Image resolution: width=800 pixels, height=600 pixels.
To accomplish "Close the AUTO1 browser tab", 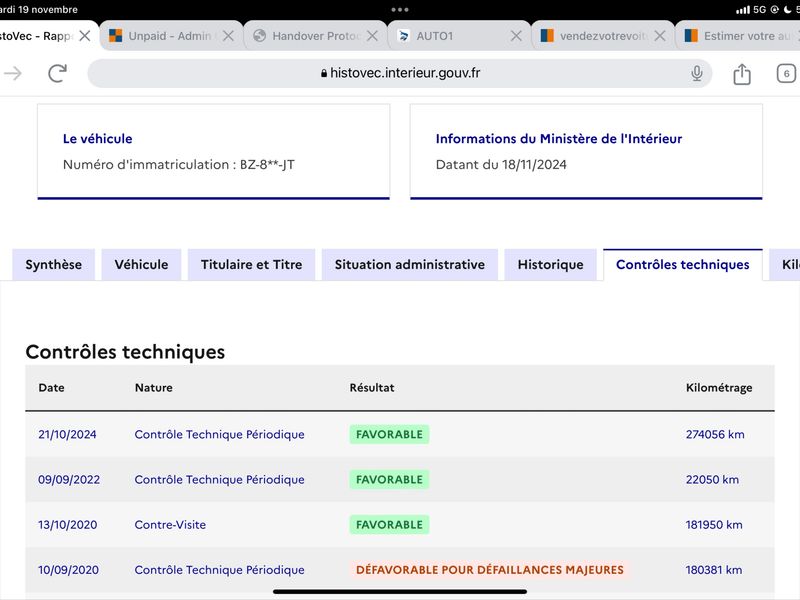I will (x=516, y=36).
